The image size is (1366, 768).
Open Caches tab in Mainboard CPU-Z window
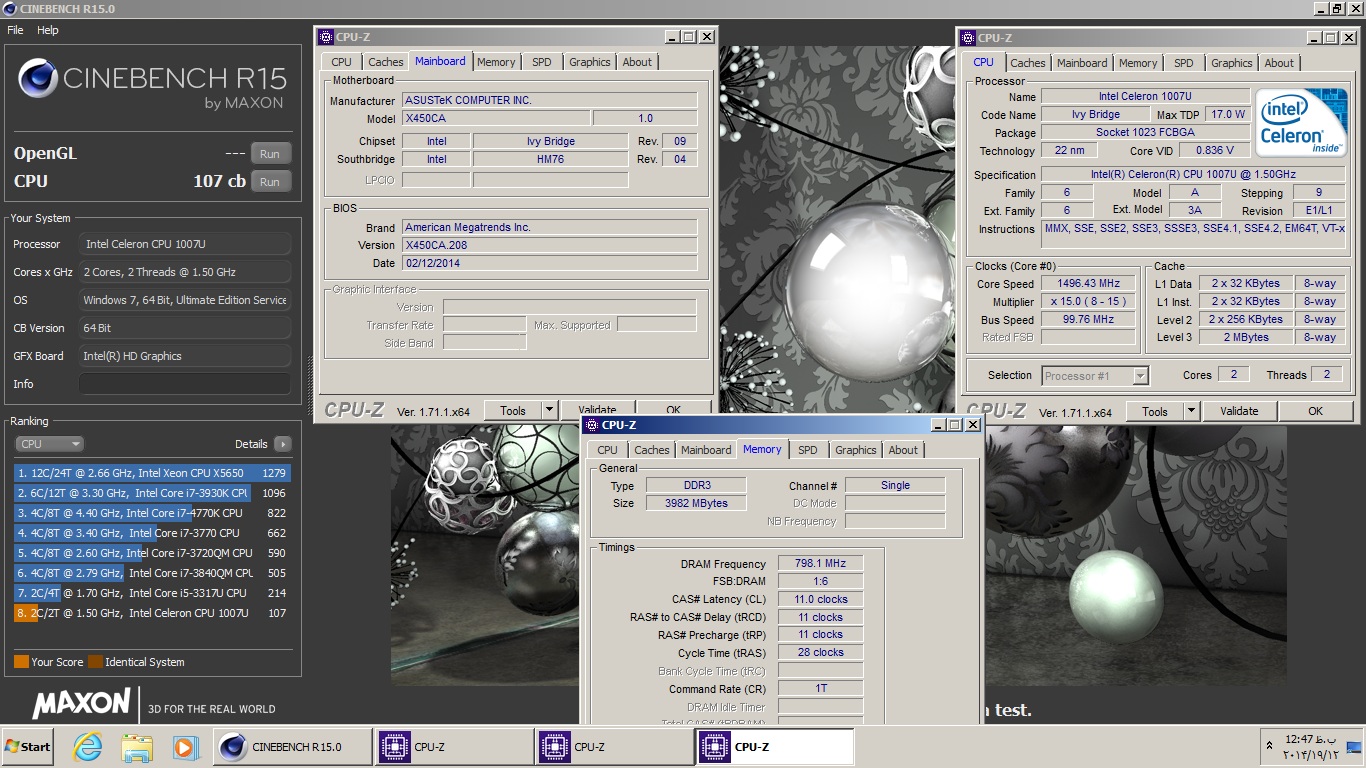point(386,62)
